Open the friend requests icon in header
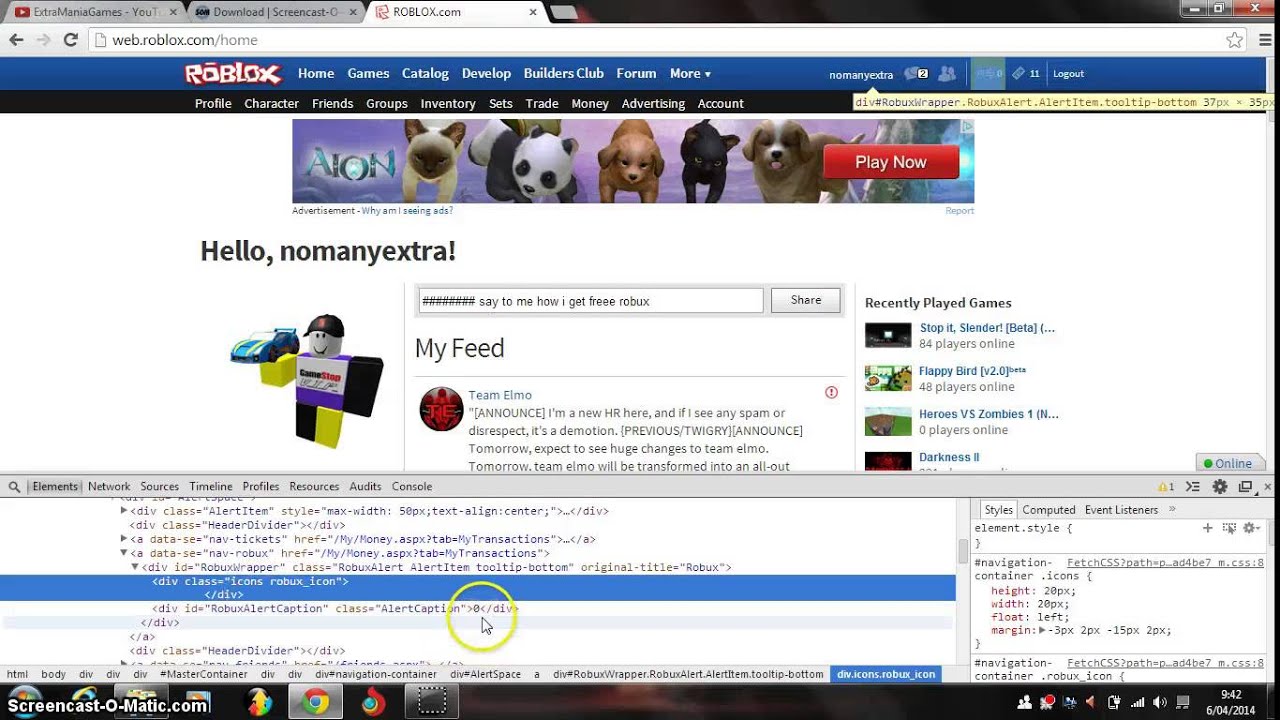 [947, 74]
